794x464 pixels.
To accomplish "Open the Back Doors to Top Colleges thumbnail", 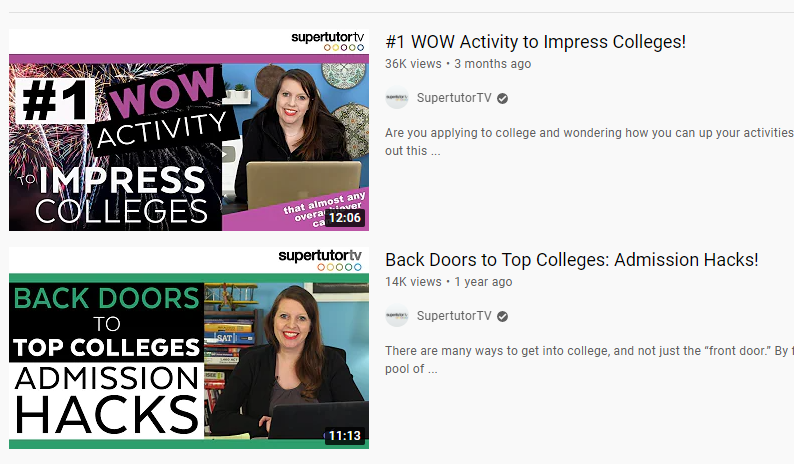I will point(189,348).
